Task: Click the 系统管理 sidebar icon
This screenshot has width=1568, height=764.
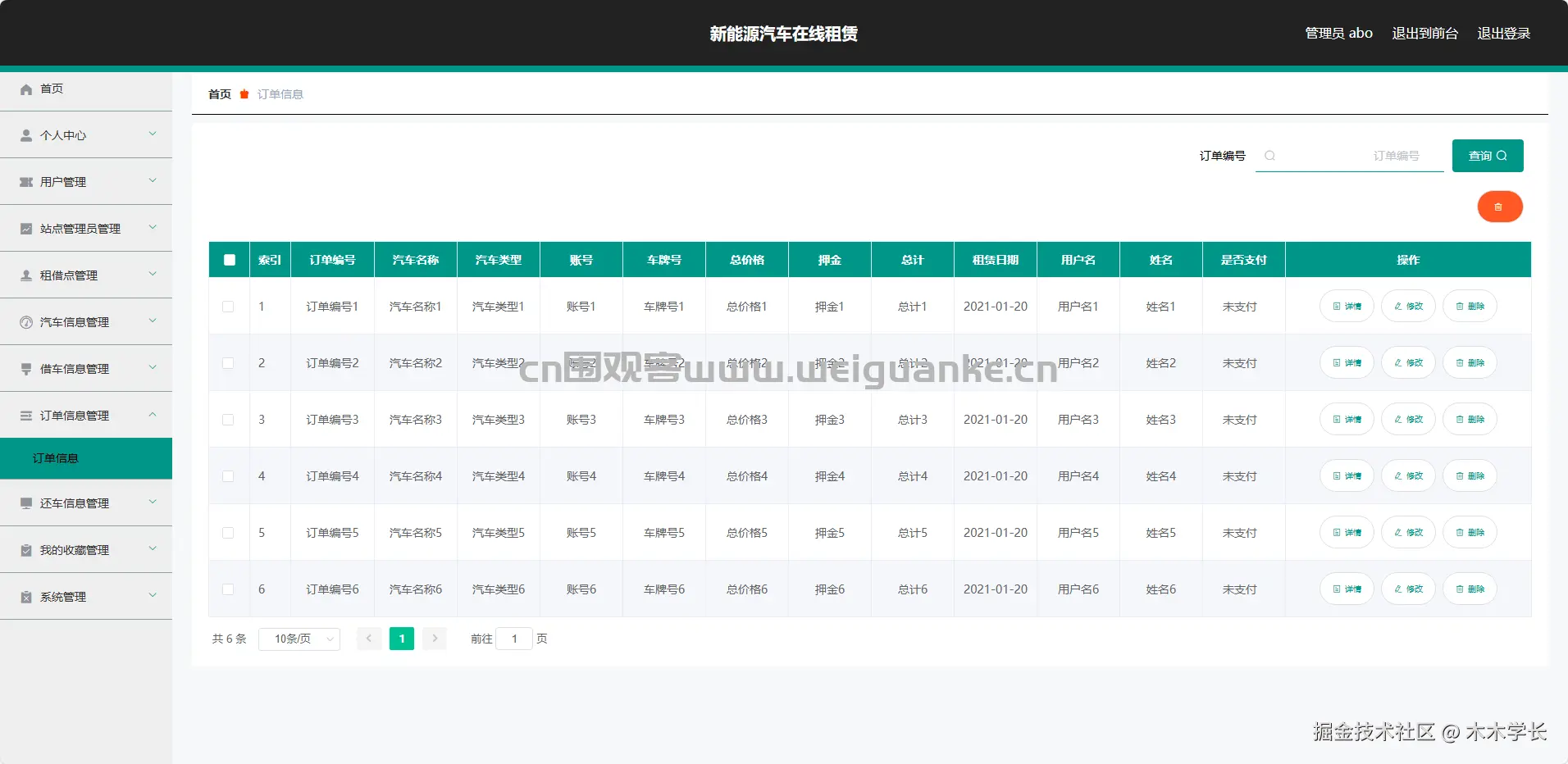Action: (26, 597)
